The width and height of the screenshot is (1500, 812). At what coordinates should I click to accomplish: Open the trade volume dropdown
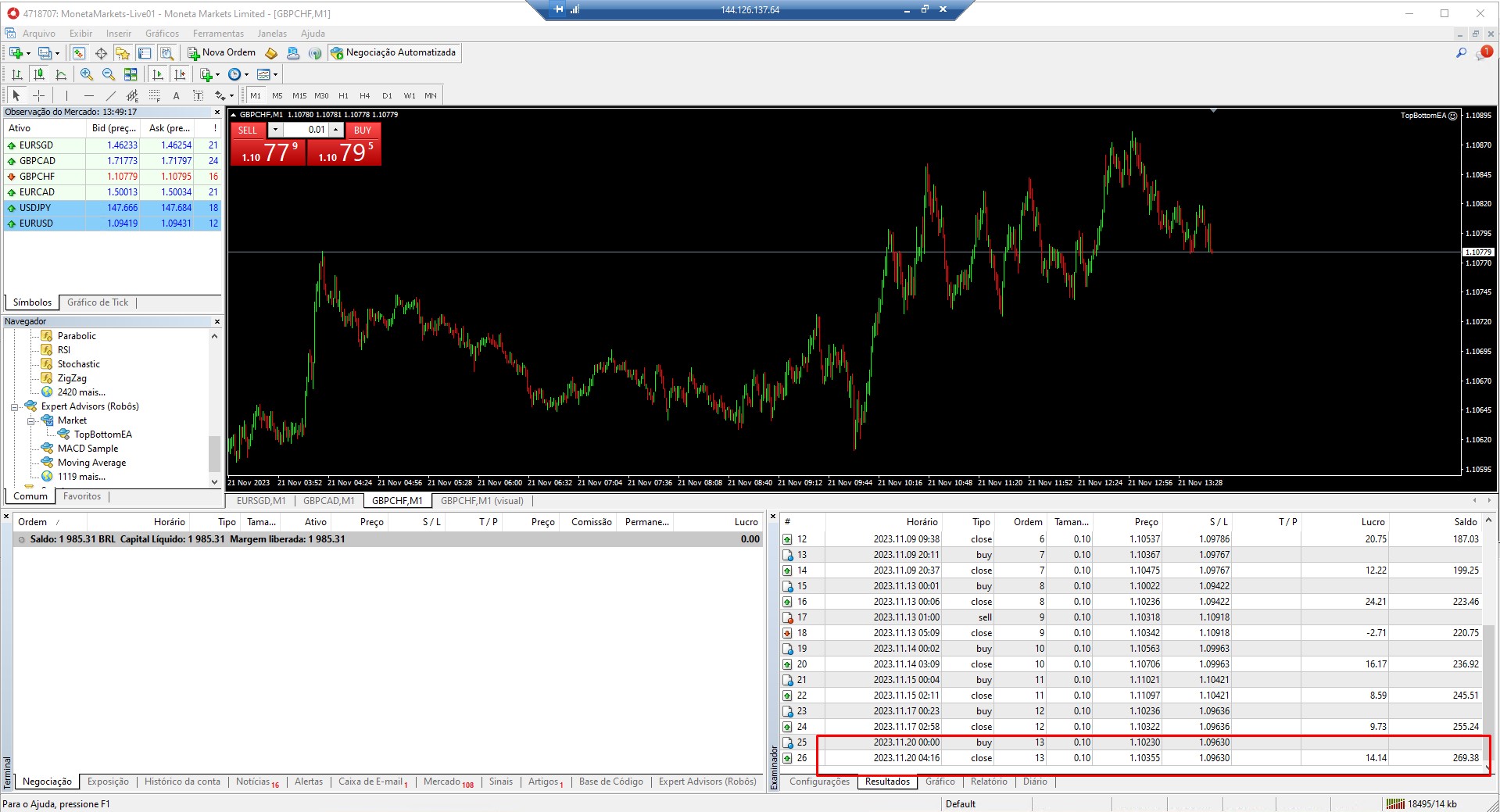275,130
